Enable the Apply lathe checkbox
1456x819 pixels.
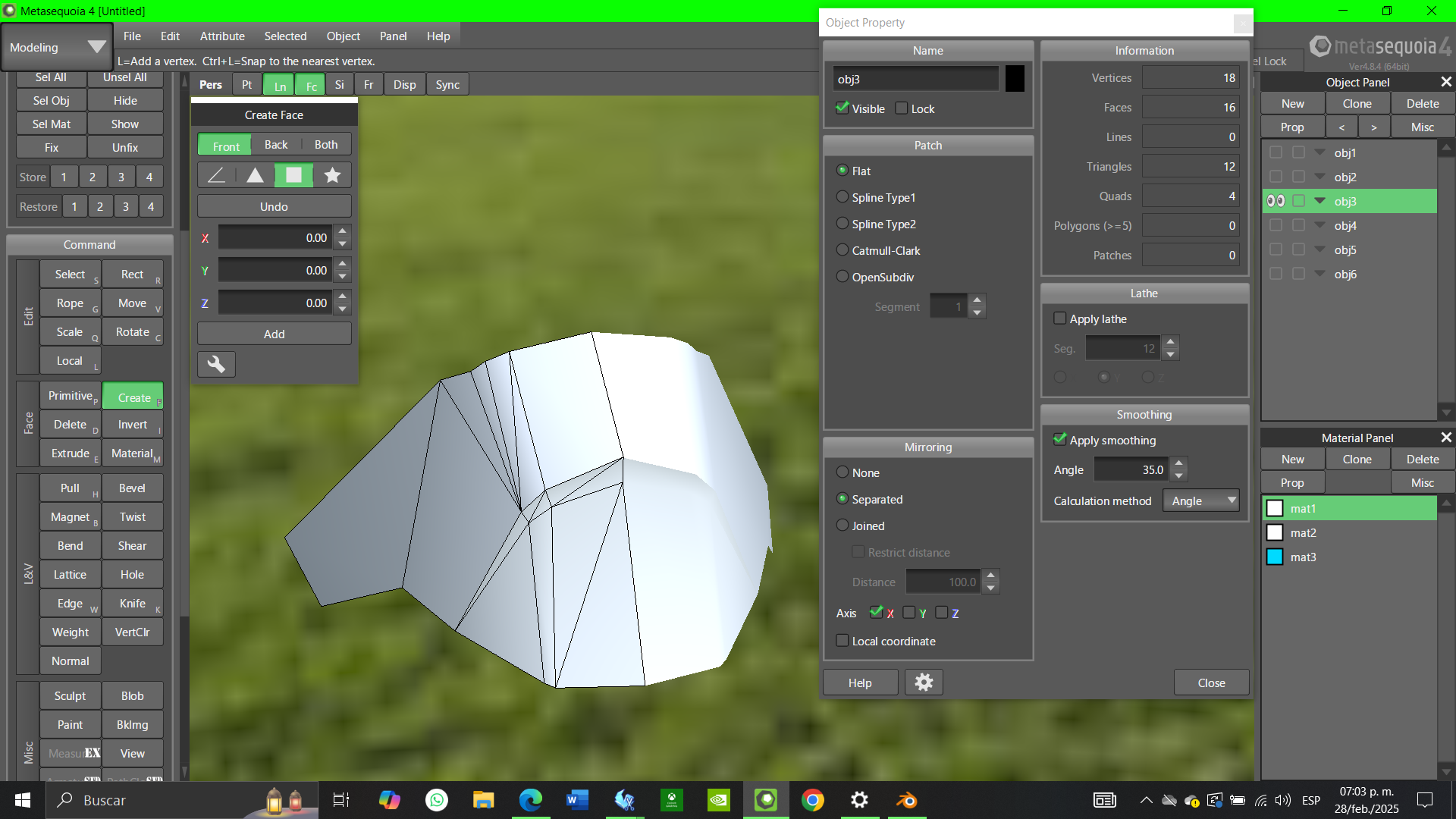coord(1059,318)
